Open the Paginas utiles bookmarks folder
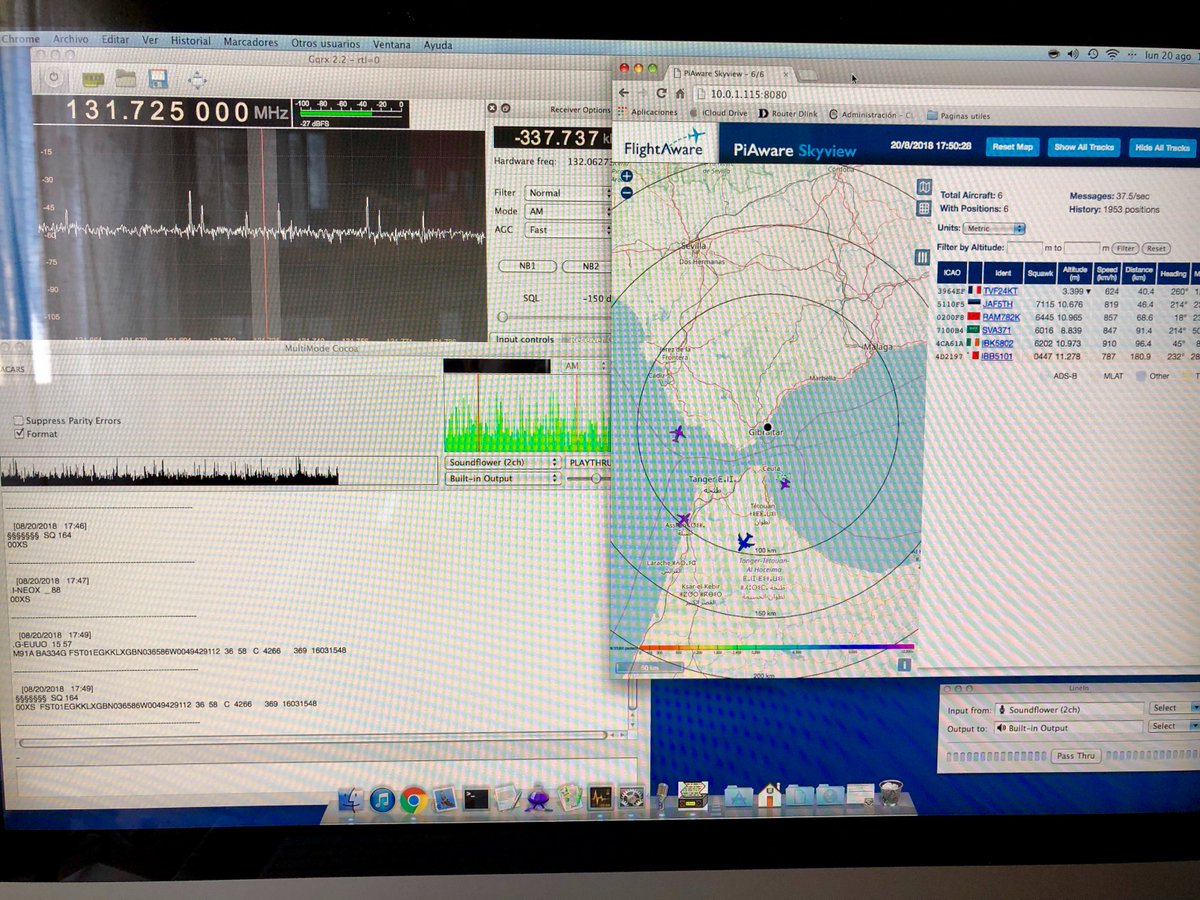The width and height of the screenshot is (1200, 900). pyautogui.click(x=958, y=116)
